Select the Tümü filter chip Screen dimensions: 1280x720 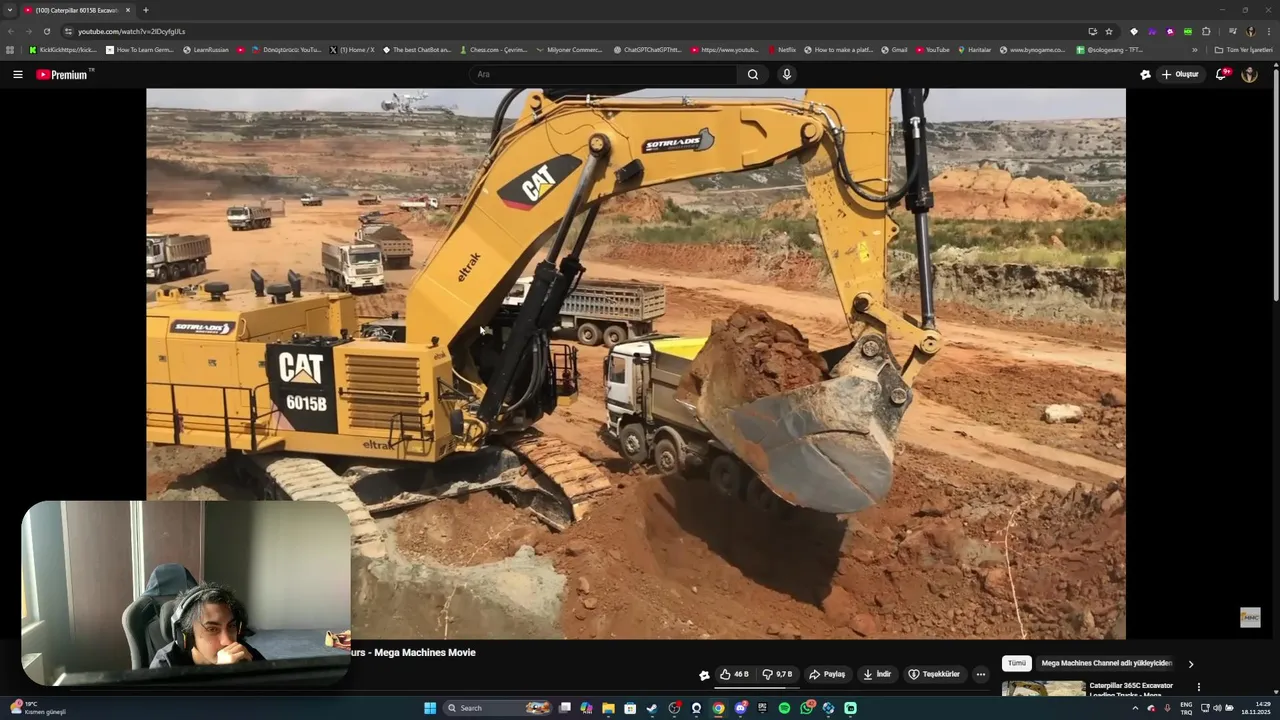coord(1017,663)
